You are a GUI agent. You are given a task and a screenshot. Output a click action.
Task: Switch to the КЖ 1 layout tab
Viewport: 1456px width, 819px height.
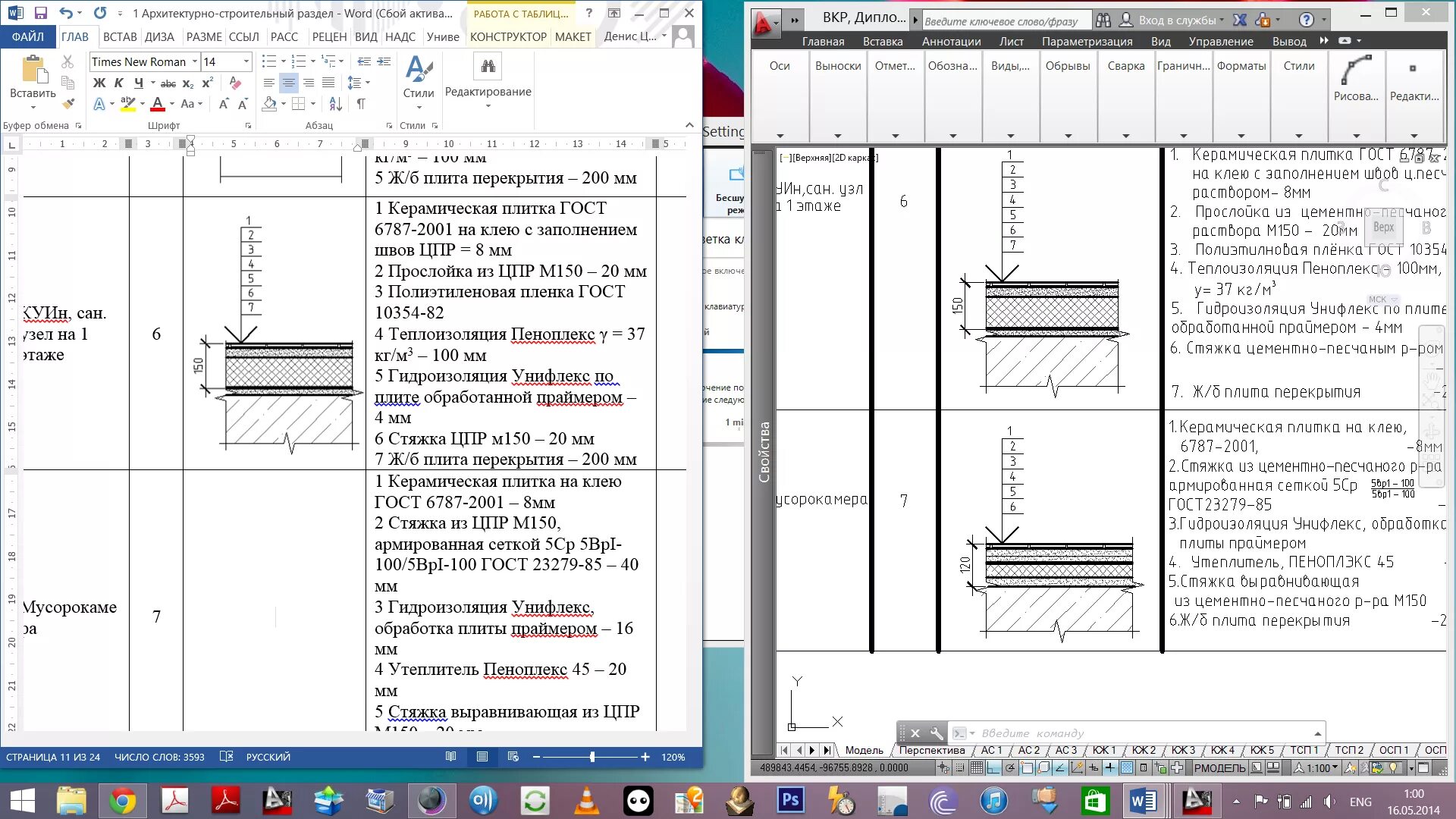click(1103, 750)
